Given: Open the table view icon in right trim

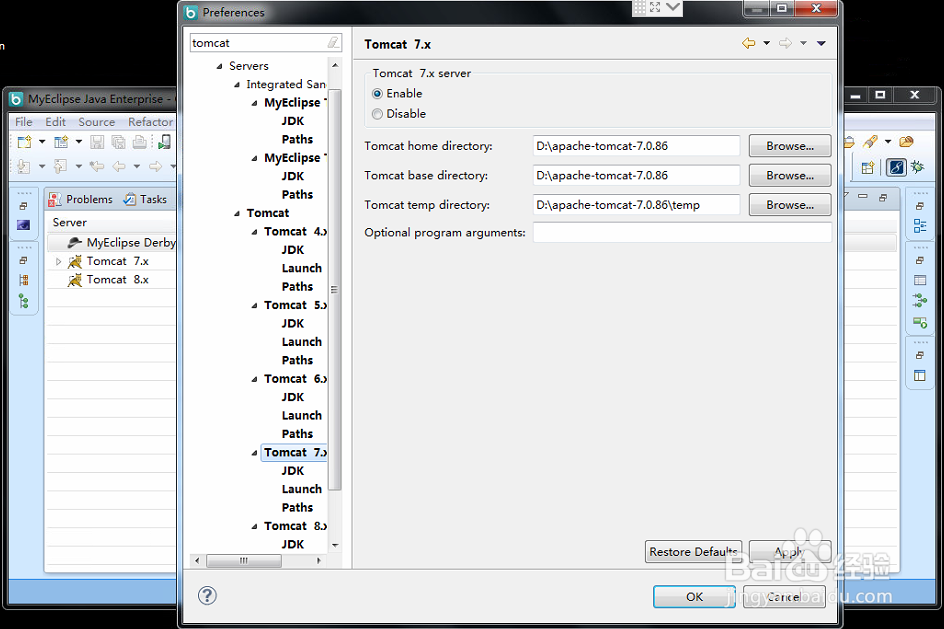Looking at the screenshot, I should pos(920,280).
